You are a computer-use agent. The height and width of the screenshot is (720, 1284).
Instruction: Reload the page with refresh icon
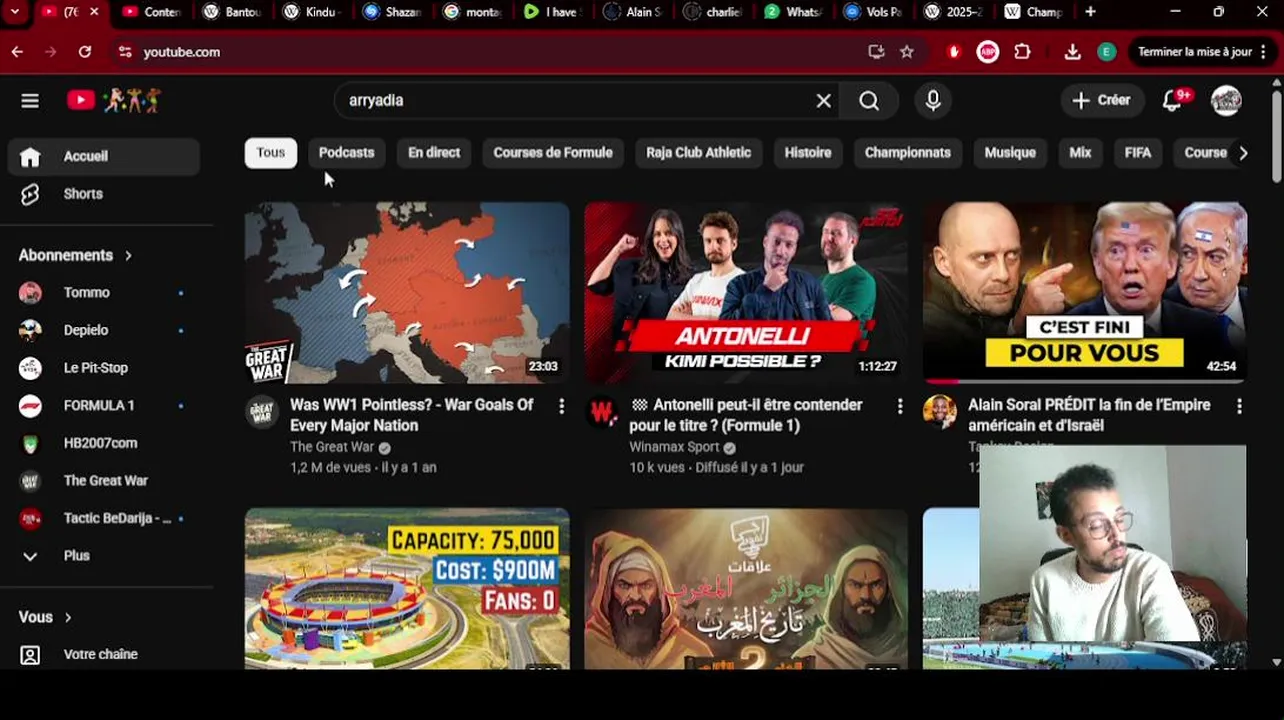(x=85, y=52)
